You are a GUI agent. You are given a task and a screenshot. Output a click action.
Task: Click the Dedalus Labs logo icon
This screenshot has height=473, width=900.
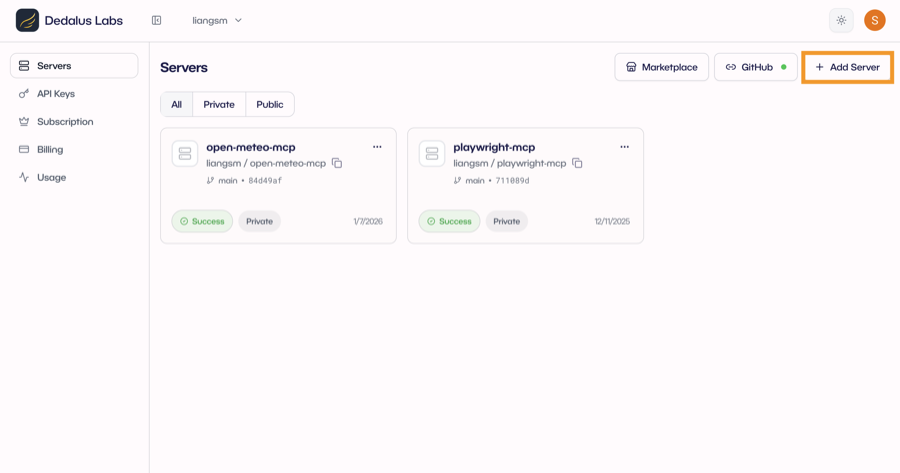point(27,20)
